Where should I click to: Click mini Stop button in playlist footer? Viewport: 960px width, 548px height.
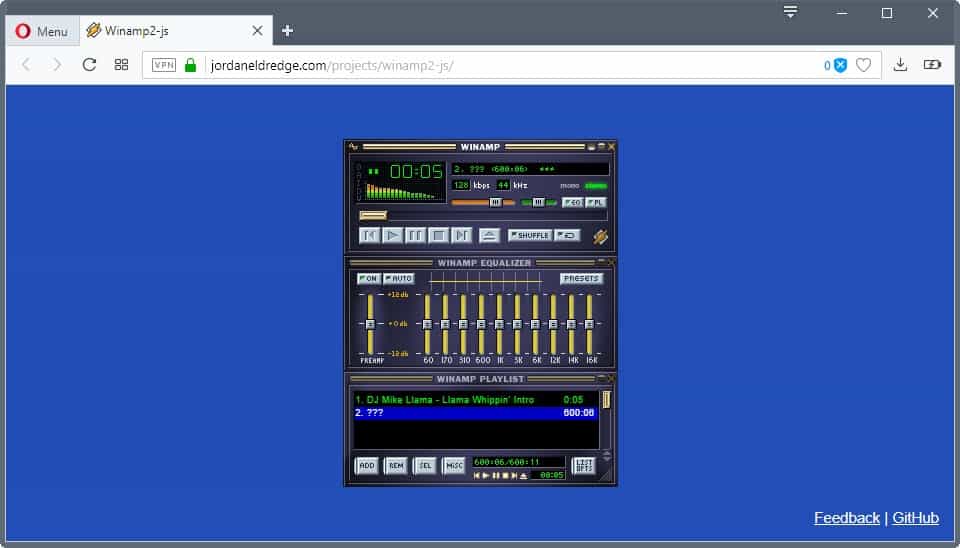pos(505,476)
